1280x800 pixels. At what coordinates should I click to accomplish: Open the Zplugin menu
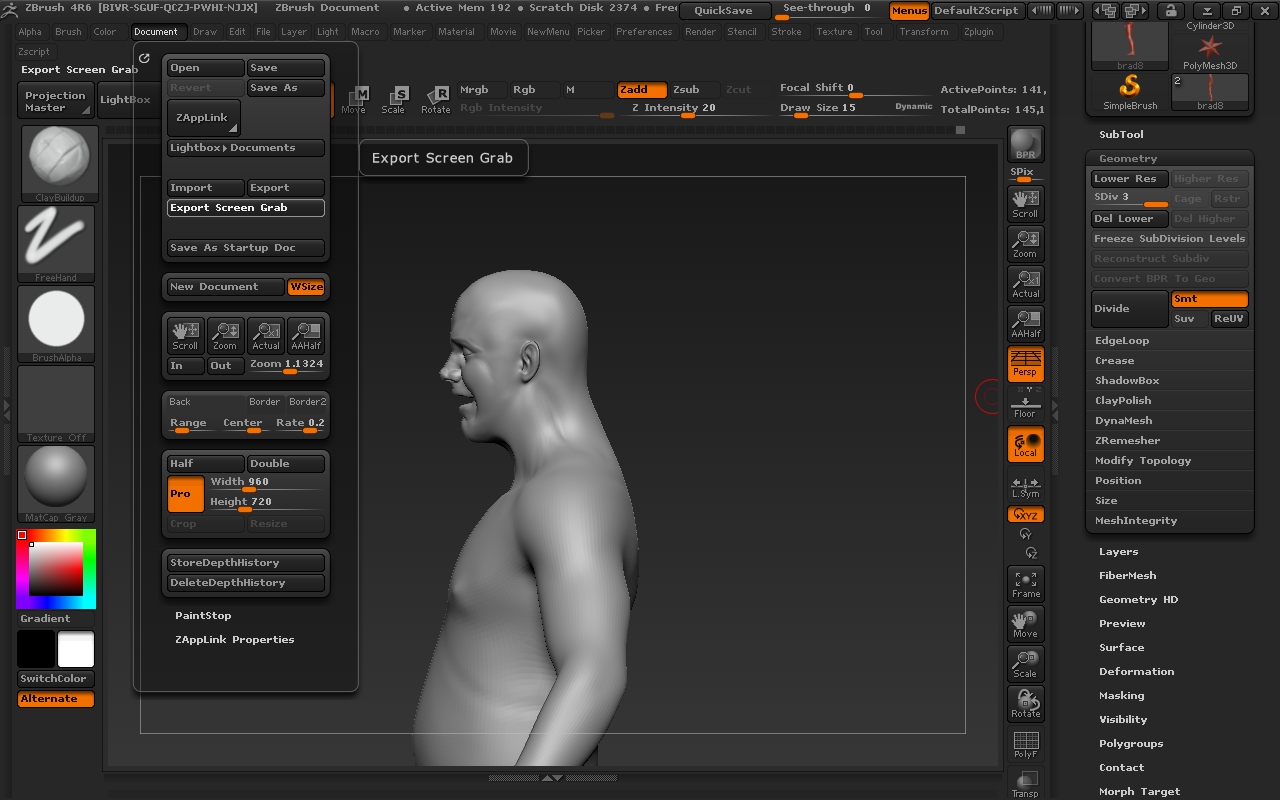[979, 31]
